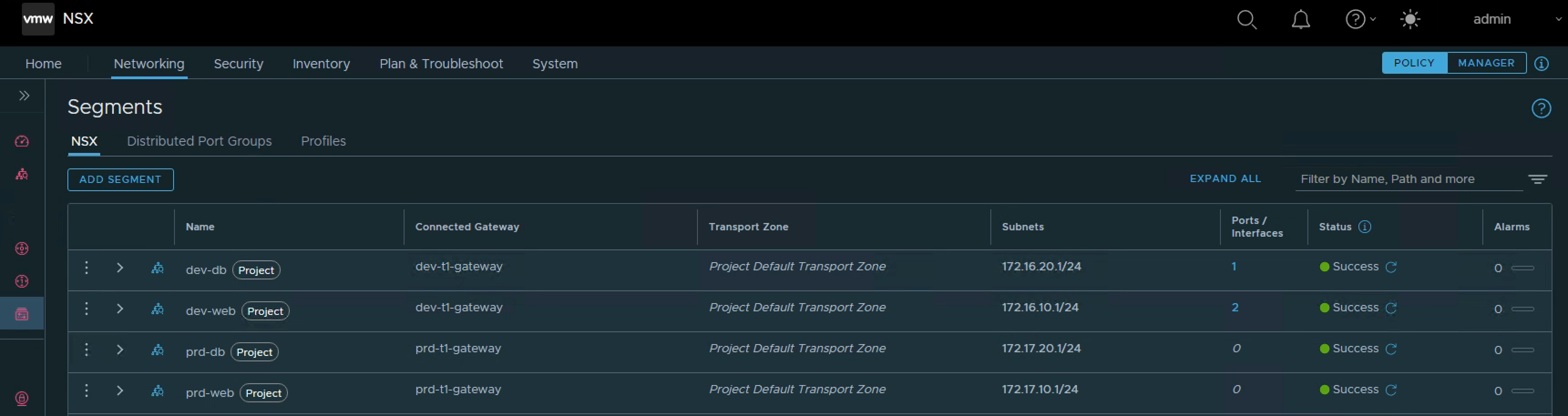Refresh status of dev-db segment
The image size is (1568, 416).
tap(1391, 267)
